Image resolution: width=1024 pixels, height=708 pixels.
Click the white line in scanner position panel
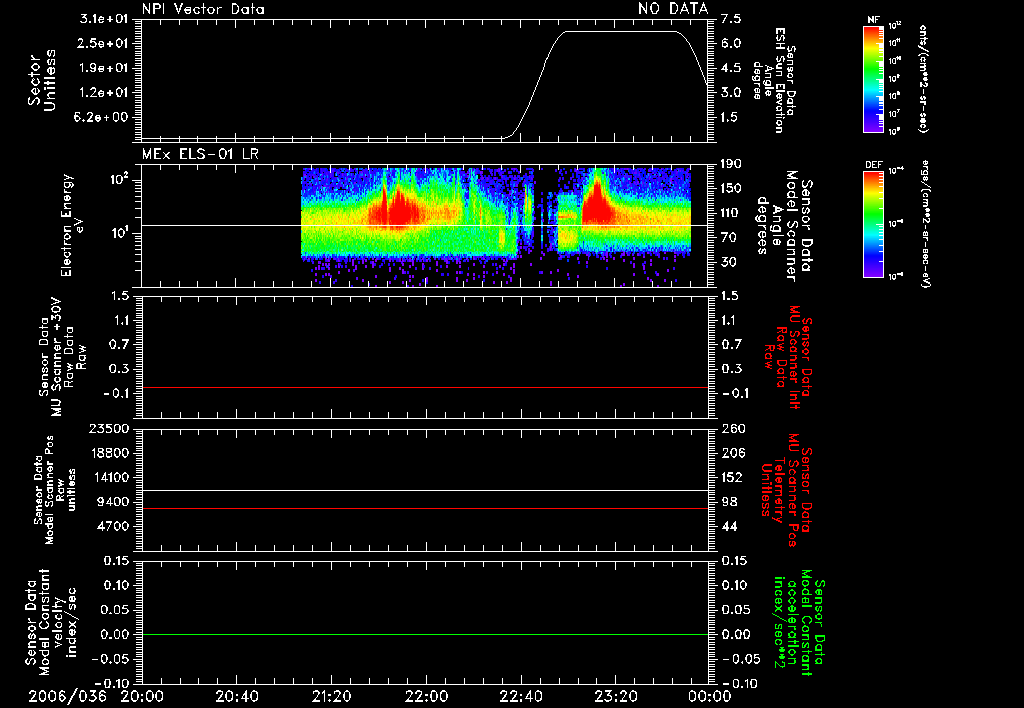coord(424,491)
